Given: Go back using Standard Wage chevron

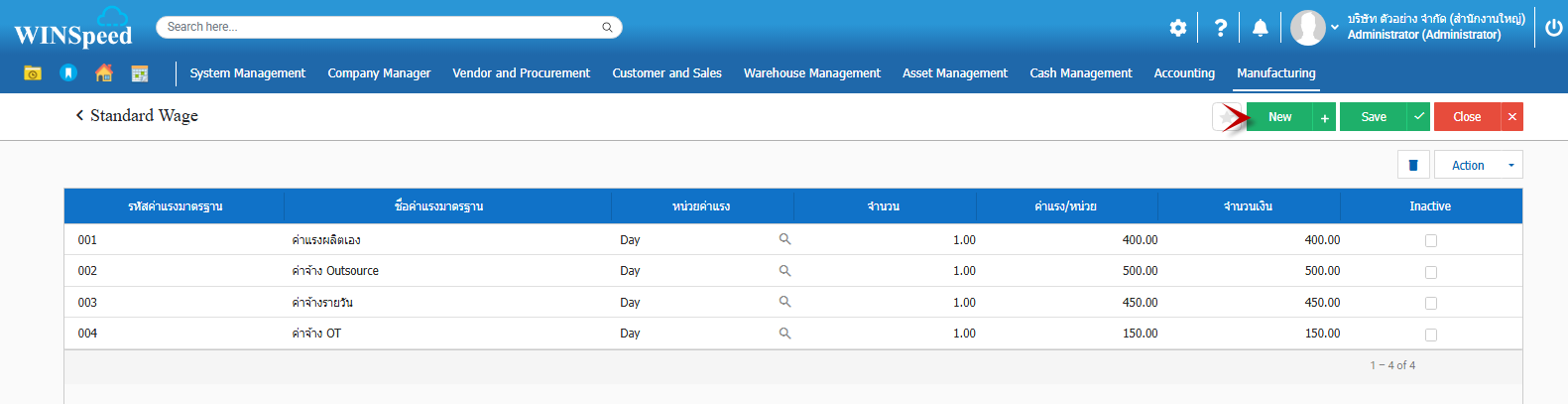Looking at the screenshot, I should pyautogui.click(x=79, y=116).
